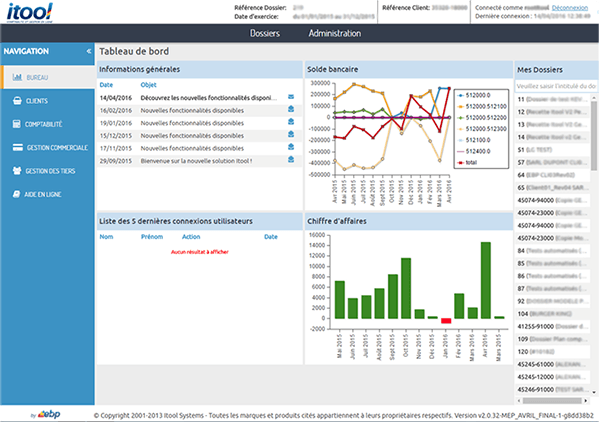600x422 pixels.
Task: Click the itool! logo
Action: tap(35, 18)
